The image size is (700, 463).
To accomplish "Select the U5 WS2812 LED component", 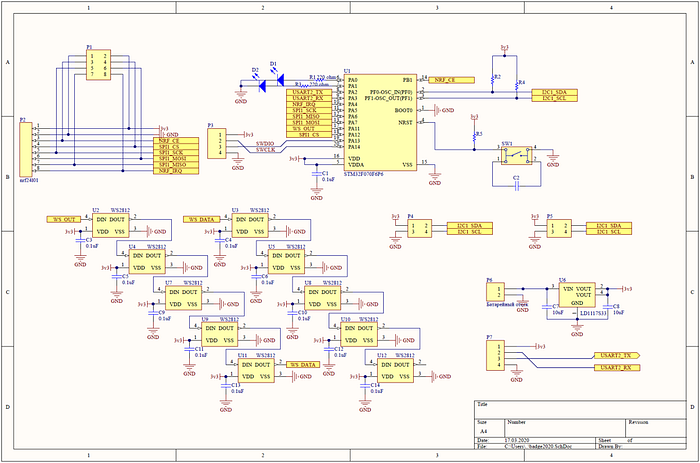I will click(286, 262).
